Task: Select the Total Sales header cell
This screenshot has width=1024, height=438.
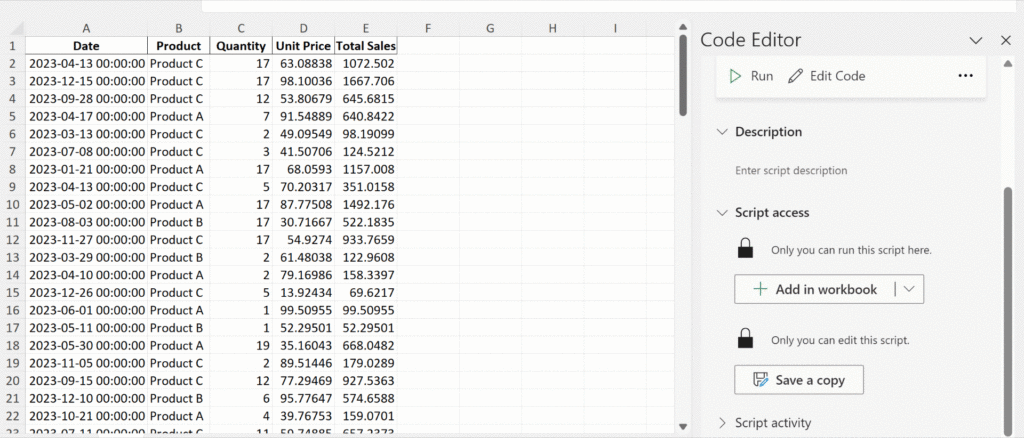Action: [x=366, y=46]
